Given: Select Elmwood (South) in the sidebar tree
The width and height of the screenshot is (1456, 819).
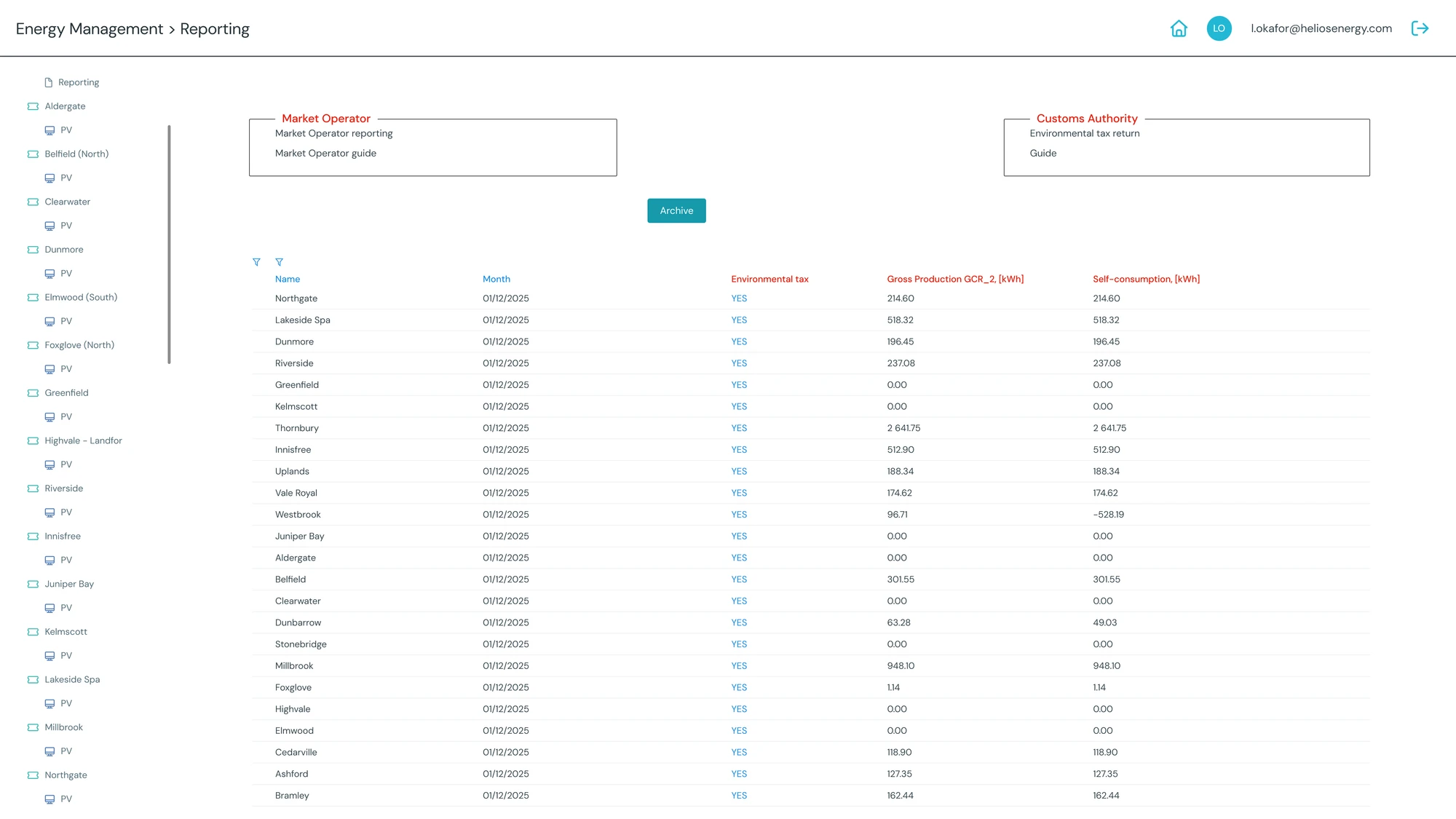Looking at the screenshot, I should (x=81, y=297).
